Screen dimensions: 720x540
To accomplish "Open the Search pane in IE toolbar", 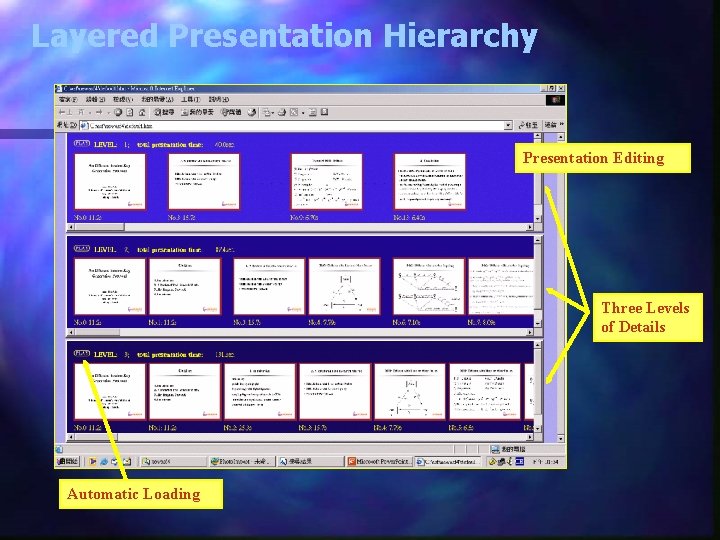I will pos(164,112).
